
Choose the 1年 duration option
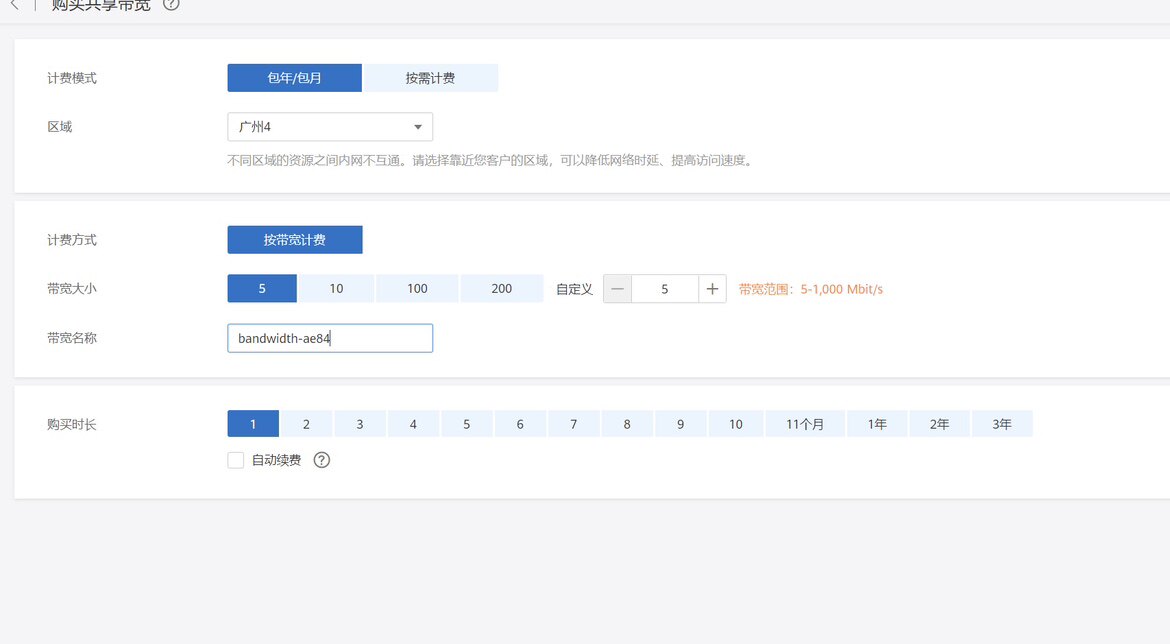[x=878, y=424]
